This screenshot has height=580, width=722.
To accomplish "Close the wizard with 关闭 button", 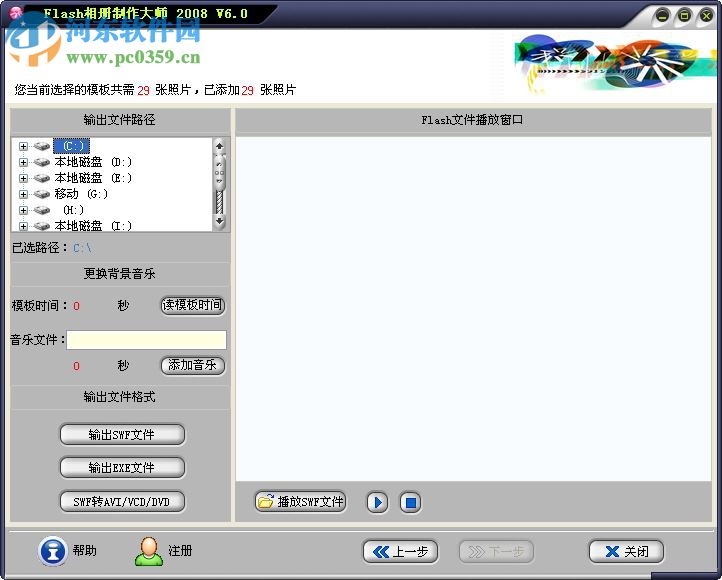I will point(626,551).
